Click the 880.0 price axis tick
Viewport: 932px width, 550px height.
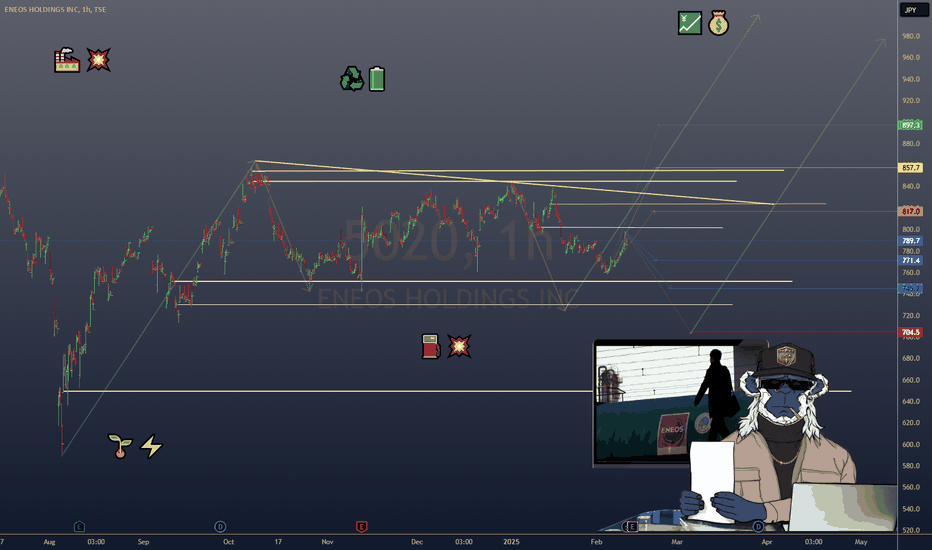pyautogui.click(x=911, y=143)
